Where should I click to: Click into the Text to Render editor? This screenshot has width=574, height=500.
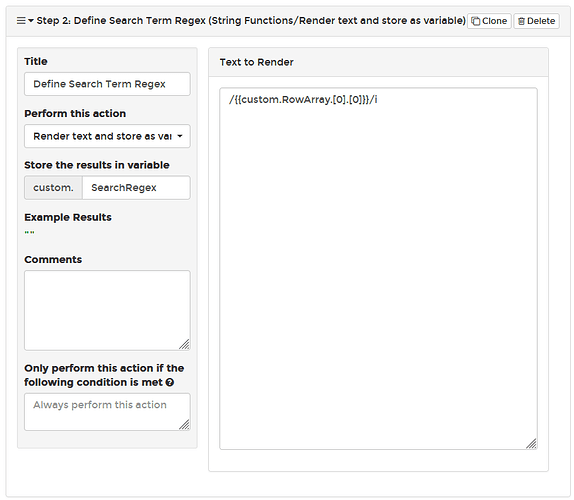[x=379, y=268]
